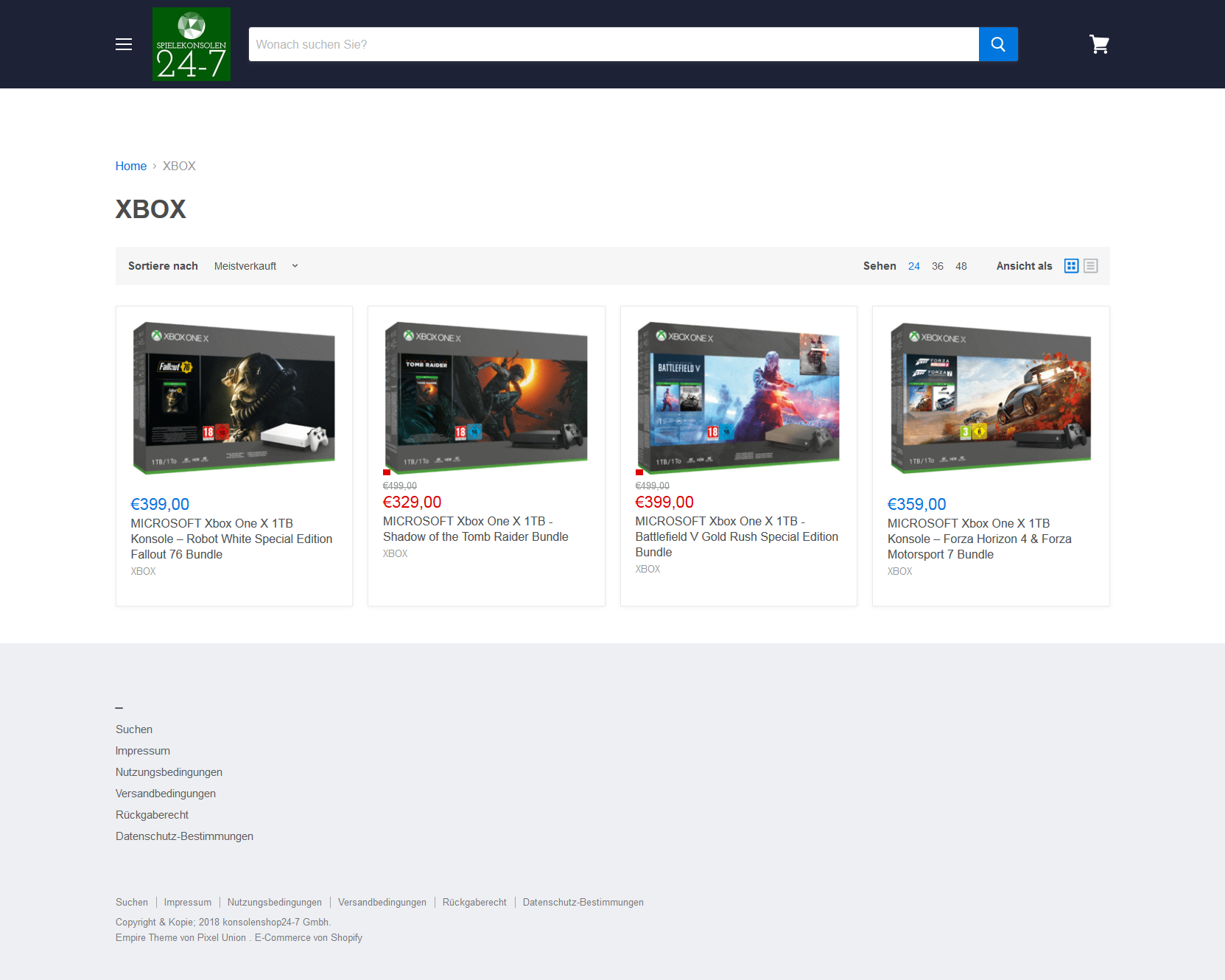Open E-Commerce von Shopify link
Image resolution: width=1225 pixels, height=980 pixels.
click(309, 938)
